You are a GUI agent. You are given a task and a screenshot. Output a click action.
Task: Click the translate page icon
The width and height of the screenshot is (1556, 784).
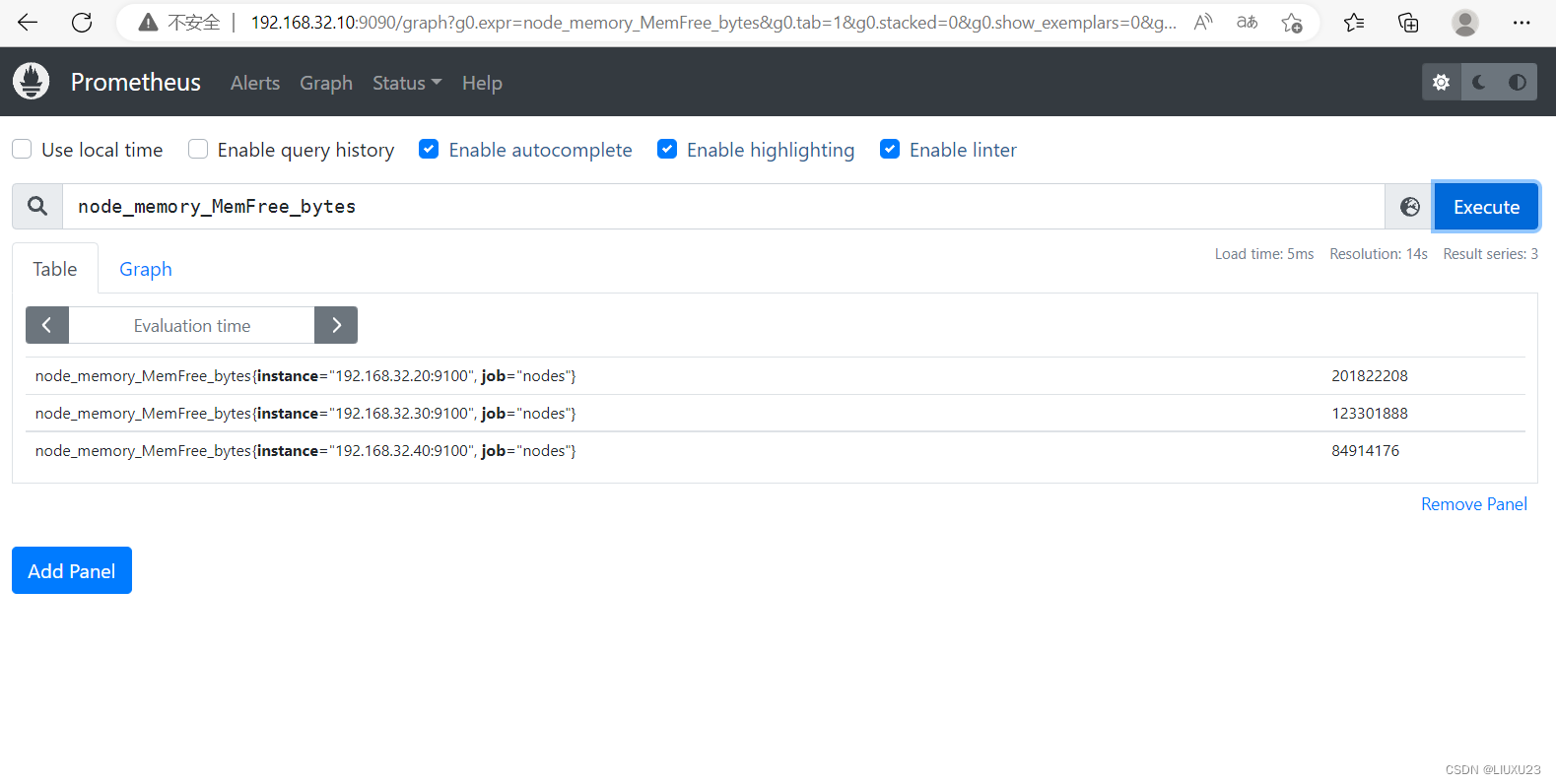(1248, 22)
